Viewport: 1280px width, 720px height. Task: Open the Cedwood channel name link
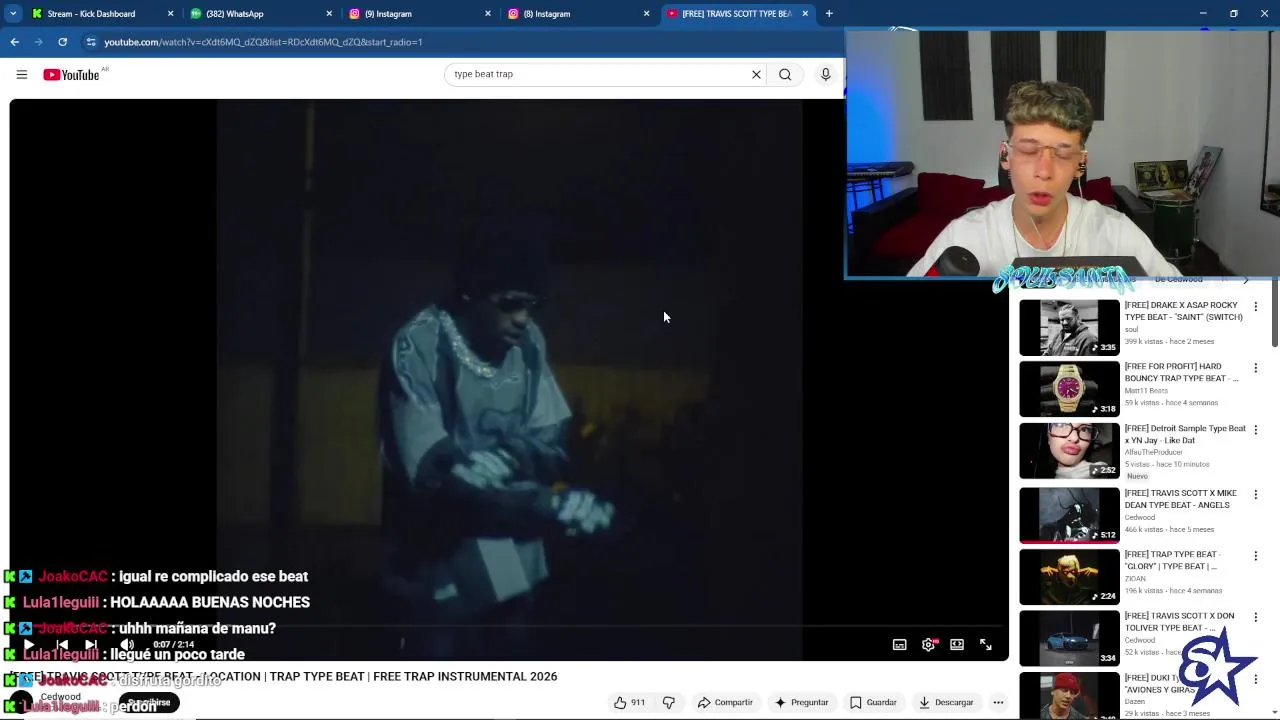(x=61, y=697)
